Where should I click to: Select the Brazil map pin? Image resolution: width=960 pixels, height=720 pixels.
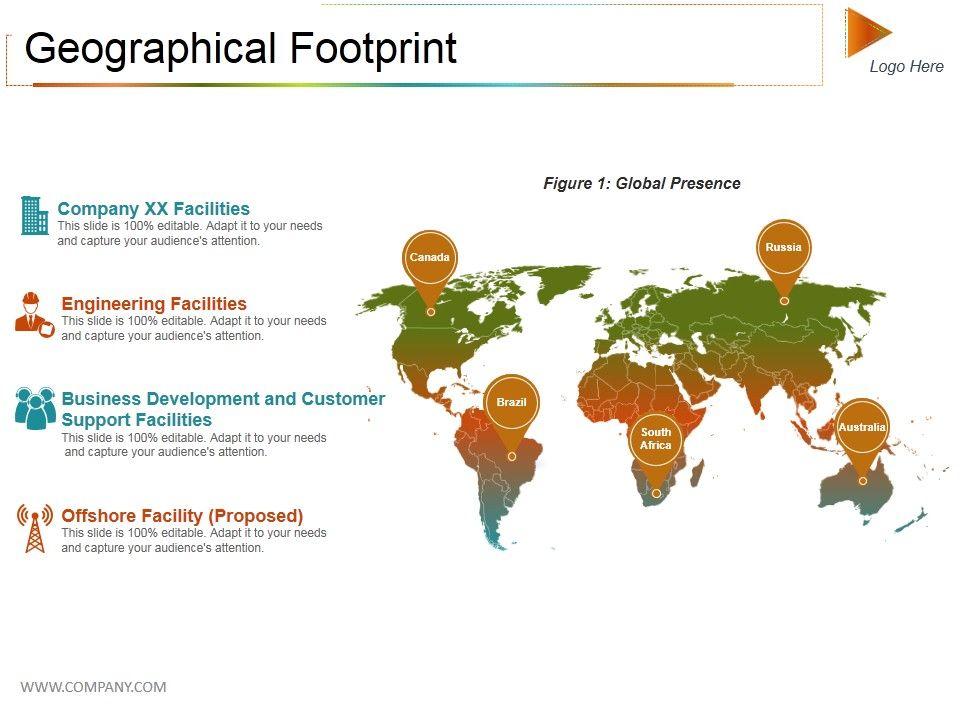512,418
